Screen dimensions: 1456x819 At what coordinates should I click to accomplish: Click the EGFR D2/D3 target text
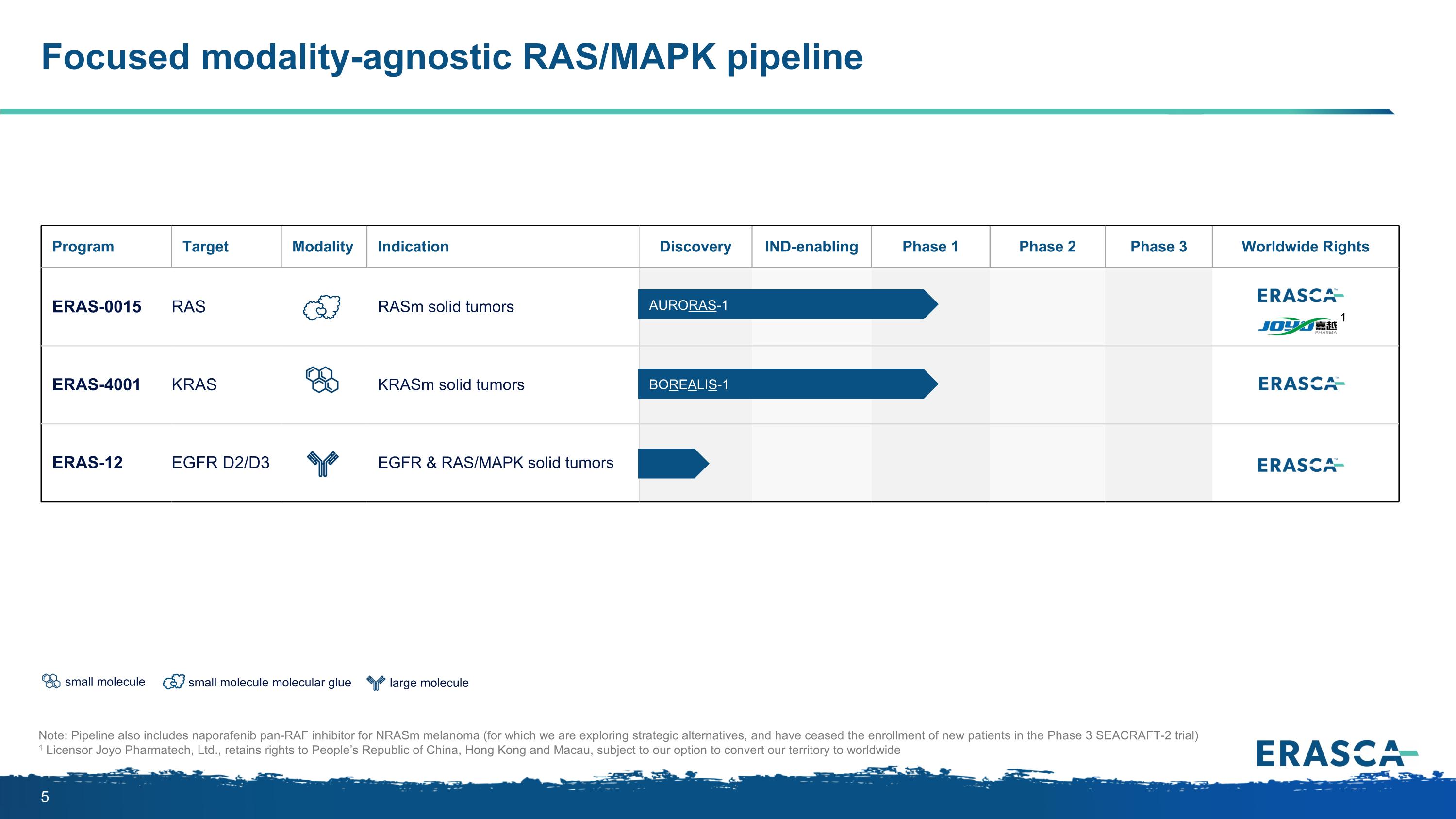220,462
